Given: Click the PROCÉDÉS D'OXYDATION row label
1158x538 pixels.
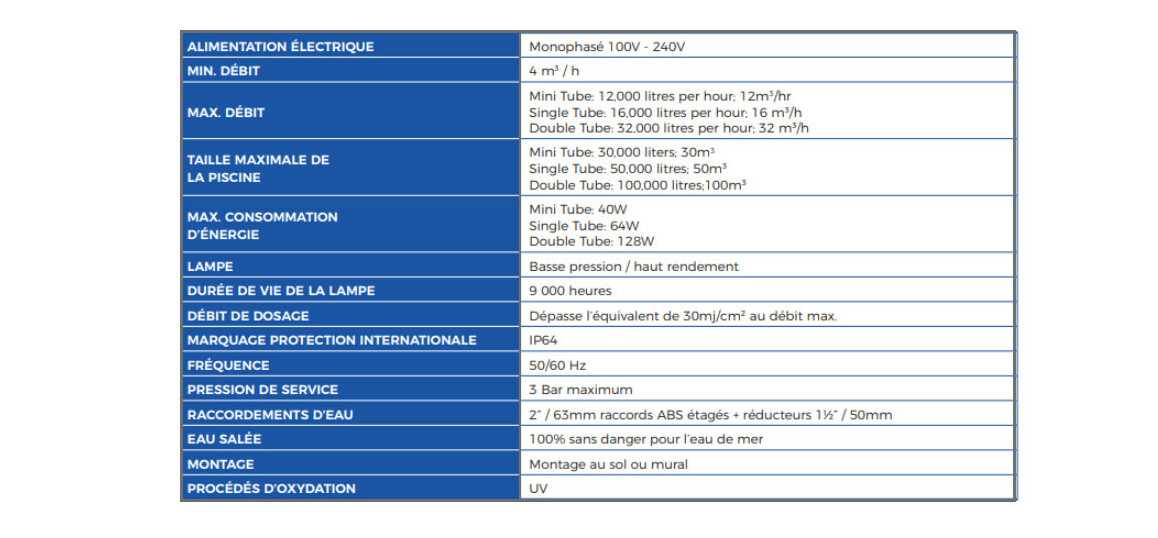Looking at the screenshot, I should 271,489.
